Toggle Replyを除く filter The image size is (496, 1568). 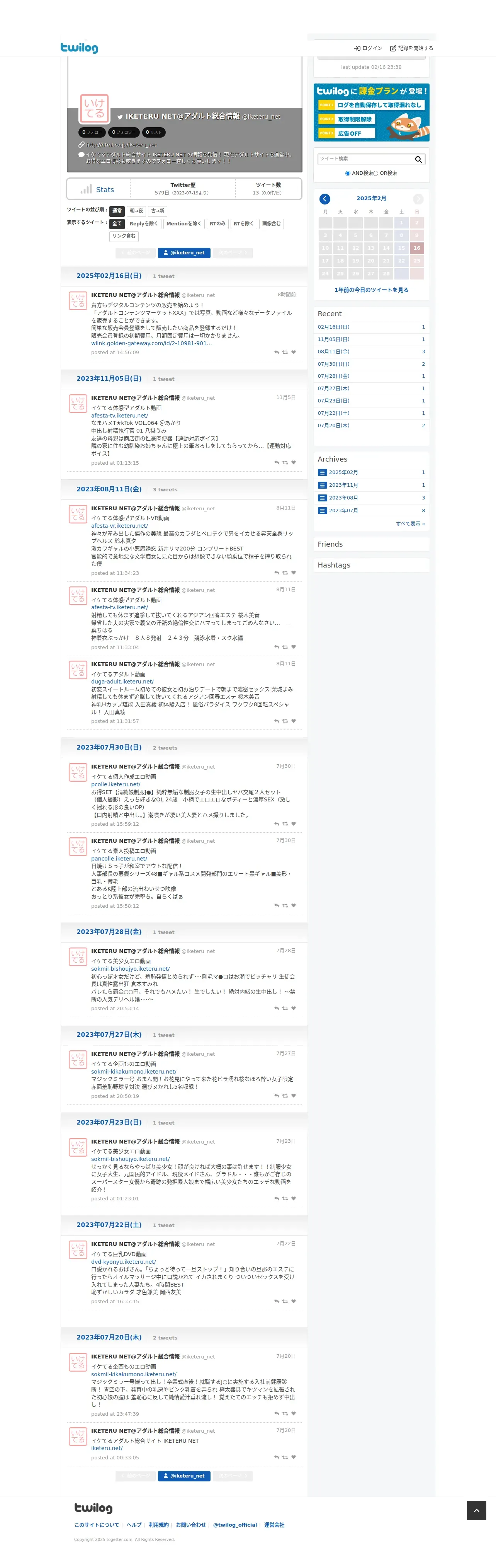[x=144, y=224]
